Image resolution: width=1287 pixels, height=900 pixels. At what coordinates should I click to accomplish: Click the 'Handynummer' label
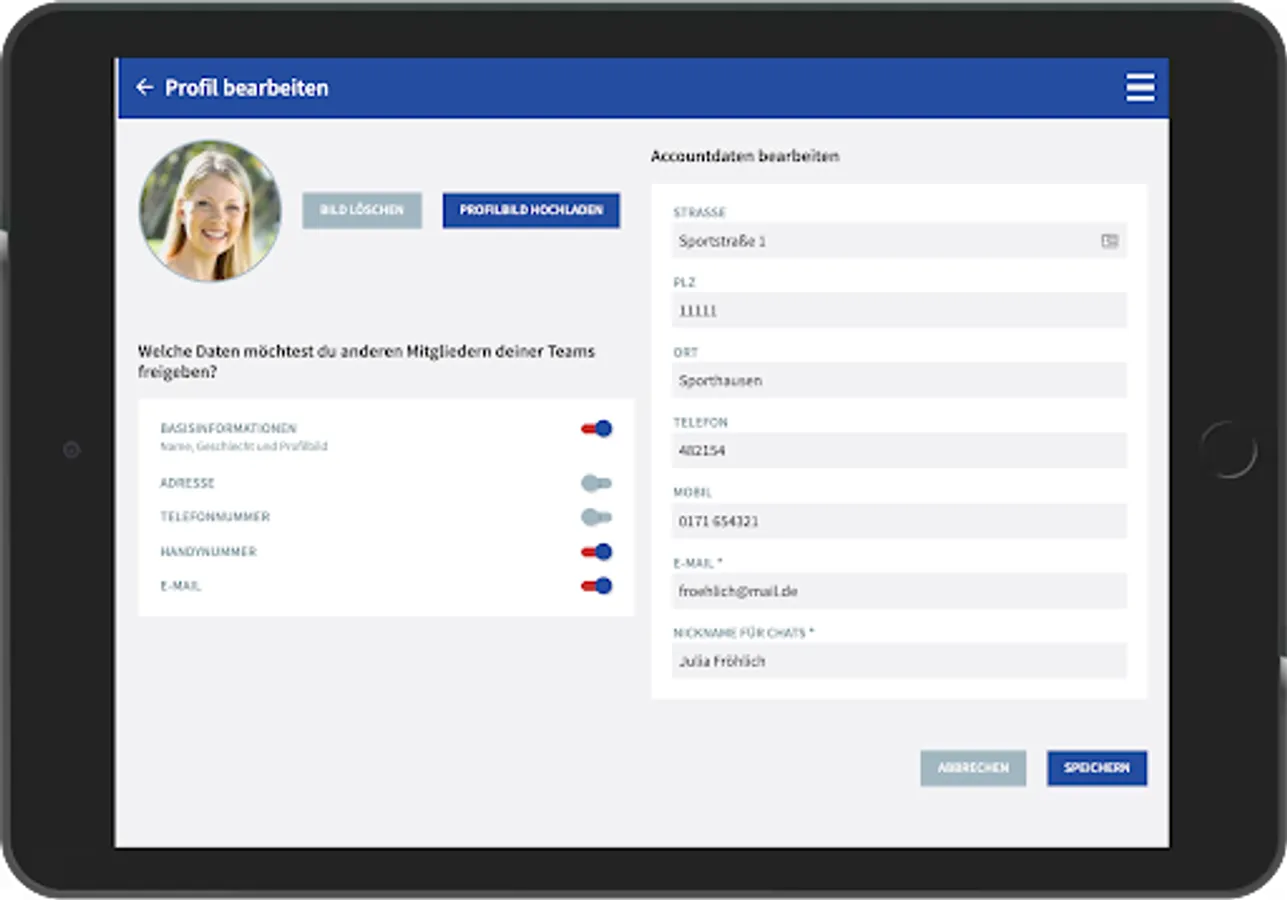[208, 552]
